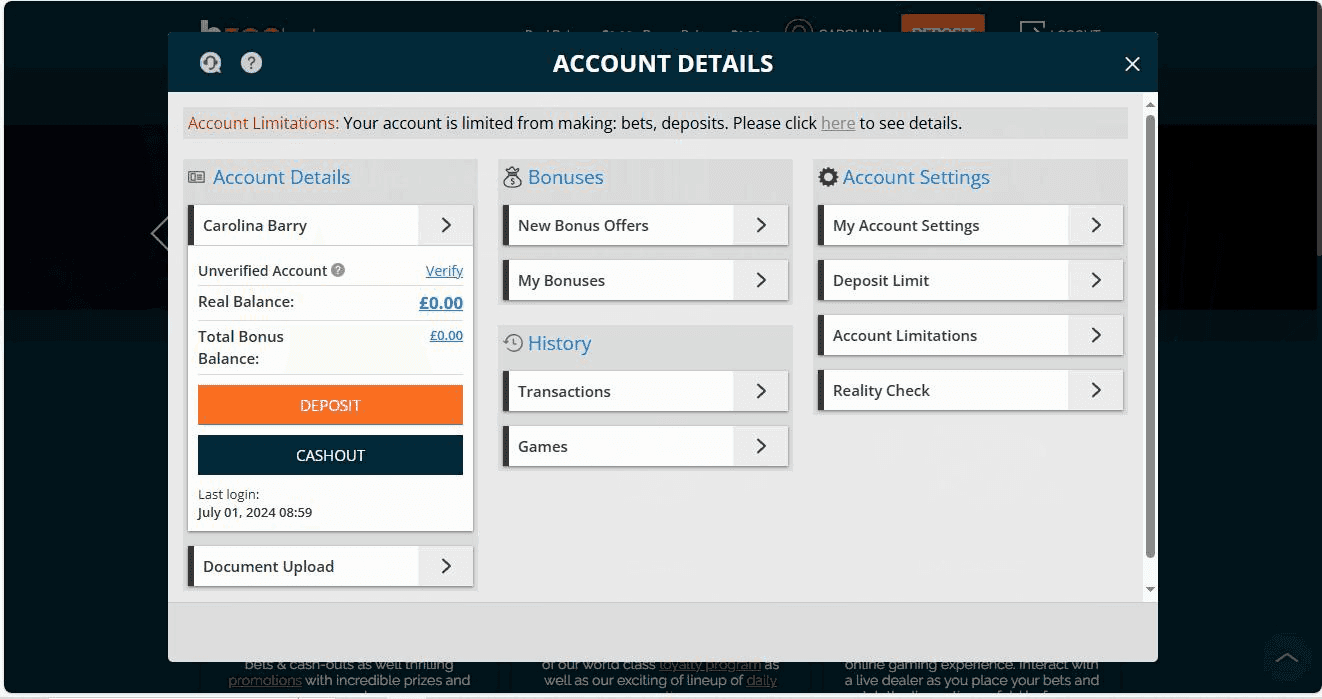Expand the Carolina Barry profile entry
This screenshot has height=699, width=1322.
445,225
